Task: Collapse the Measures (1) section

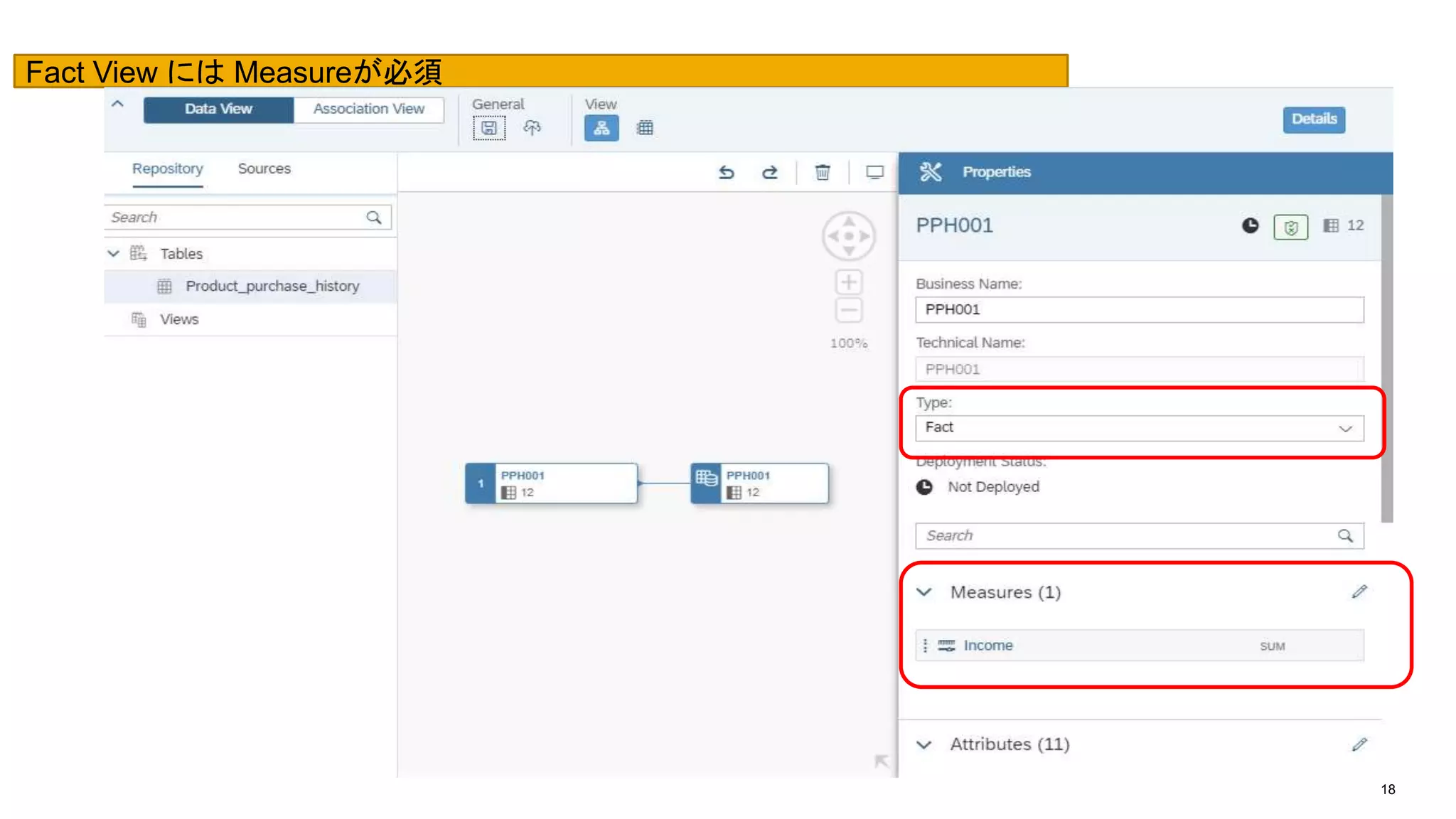Action: click(x=924, y=592)
